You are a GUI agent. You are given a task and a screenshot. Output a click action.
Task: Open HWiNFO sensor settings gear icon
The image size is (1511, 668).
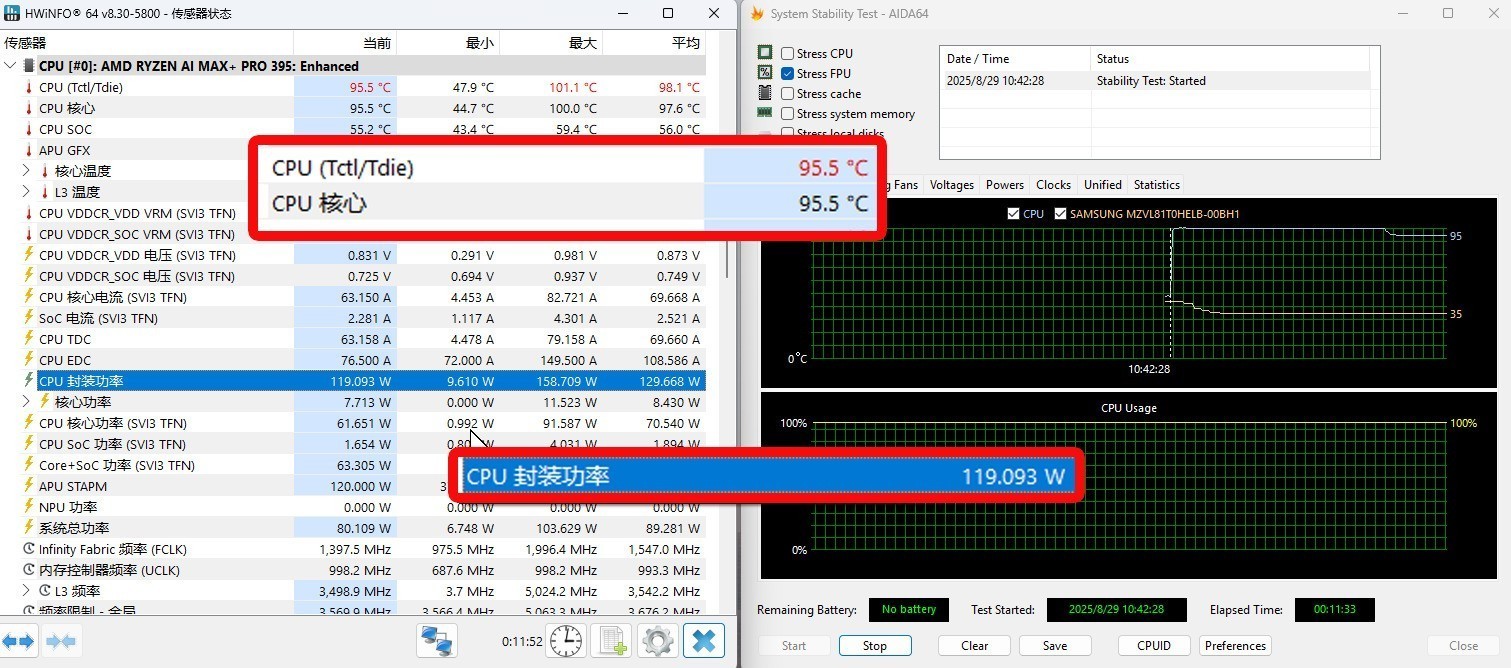657,641
